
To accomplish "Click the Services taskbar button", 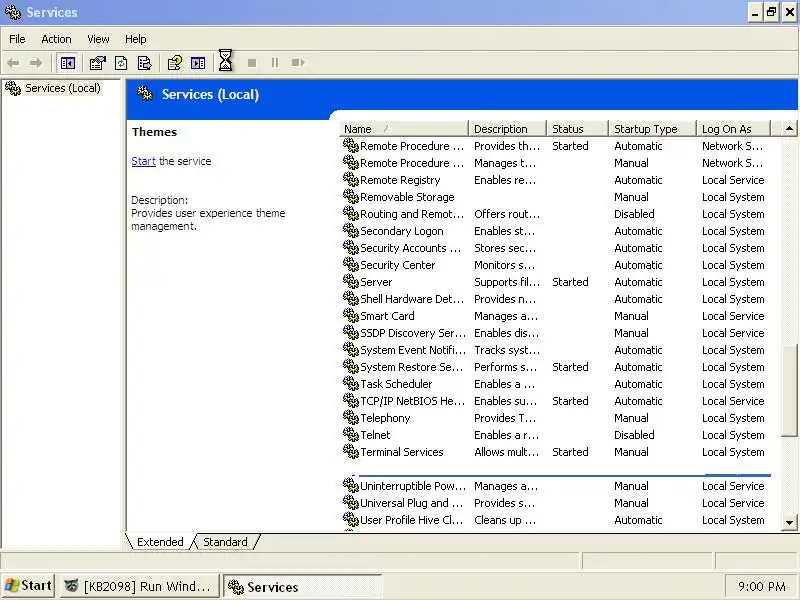I will tap(303, 586).
